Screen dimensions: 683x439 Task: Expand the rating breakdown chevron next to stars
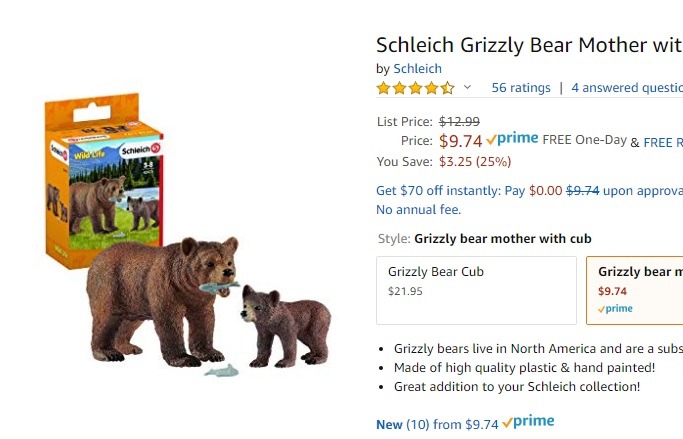tap(467, 88)
